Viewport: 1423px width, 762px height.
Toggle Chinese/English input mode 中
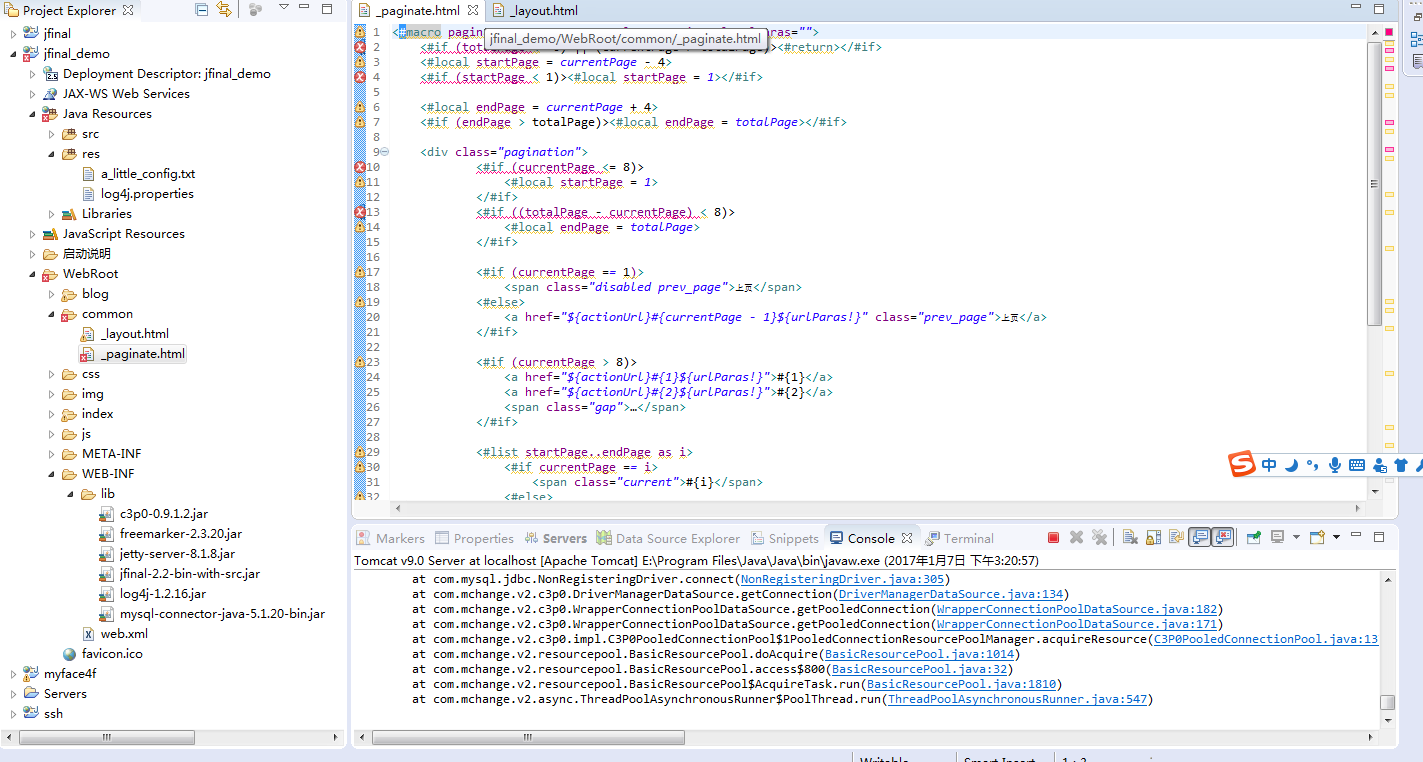1269,465
